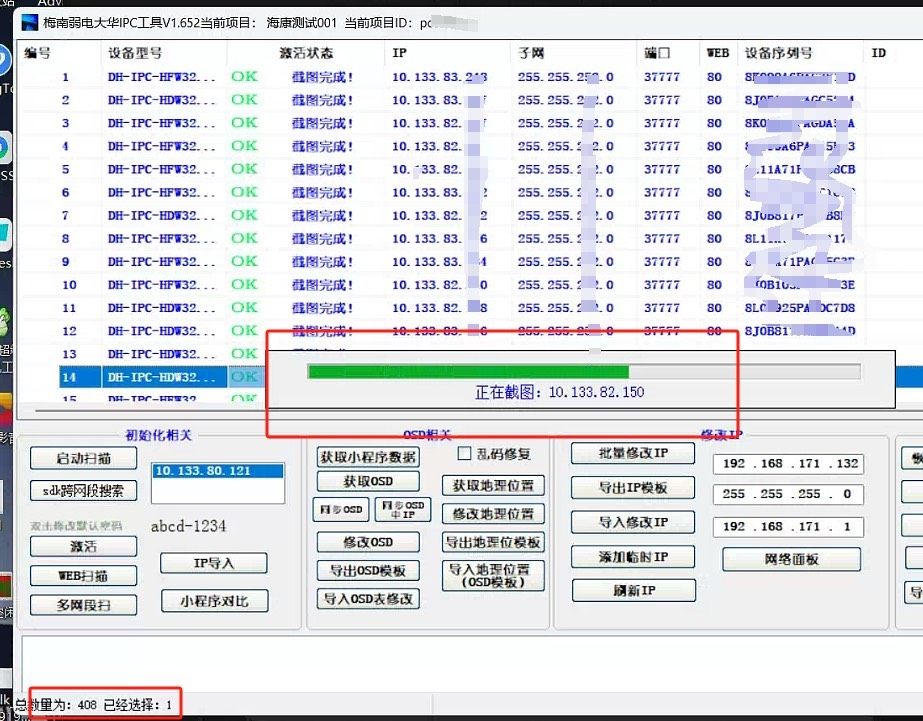Click 导出地理位模板
The image size is (923, 721).
(493, 542)
